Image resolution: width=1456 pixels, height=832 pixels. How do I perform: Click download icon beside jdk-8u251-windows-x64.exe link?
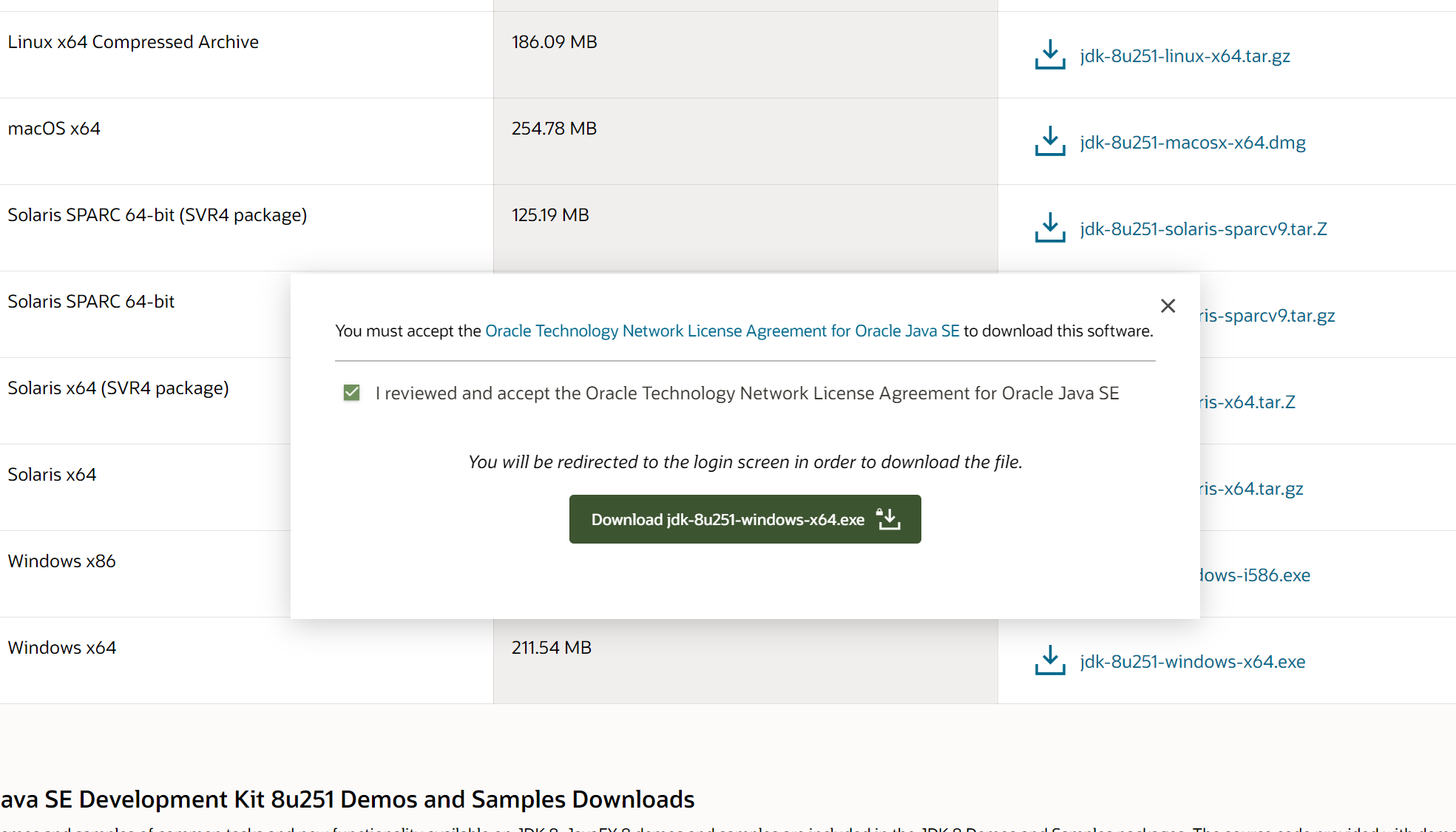[x=1050, y=660]
